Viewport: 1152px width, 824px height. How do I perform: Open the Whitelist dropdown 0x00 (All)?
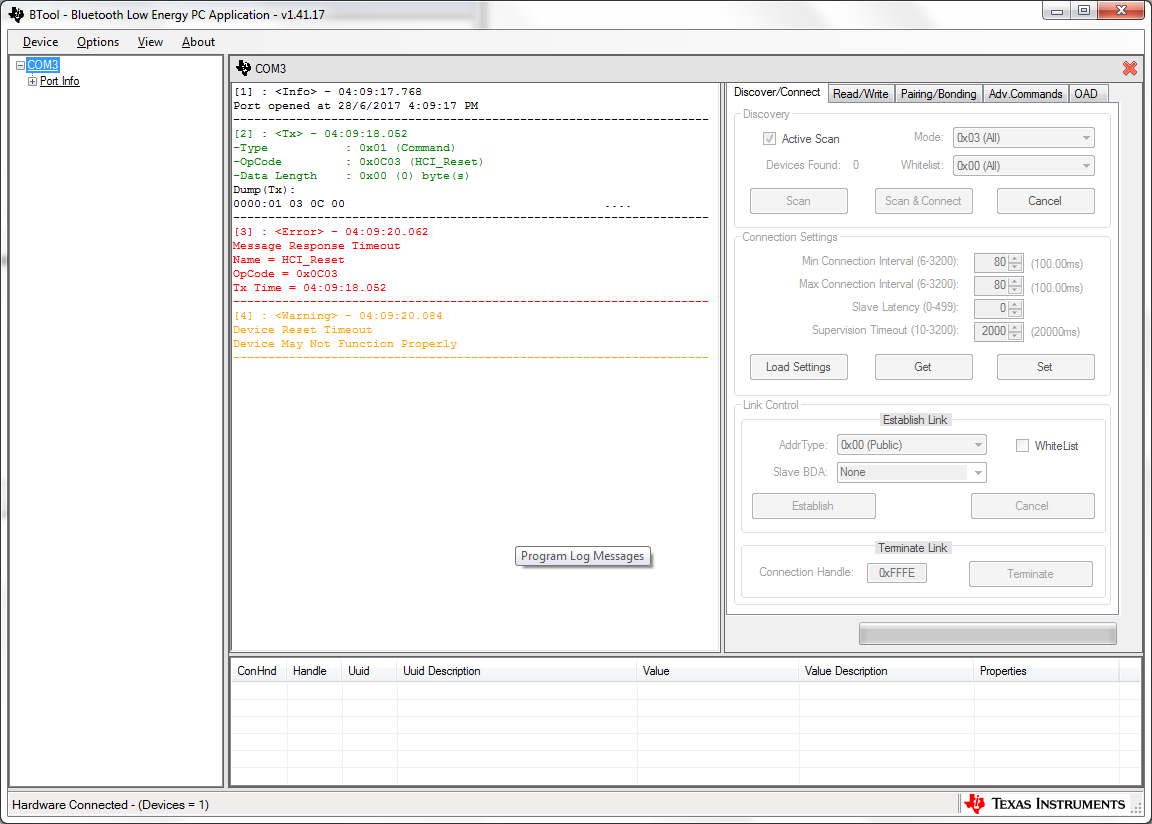[x=1023, y=166]
